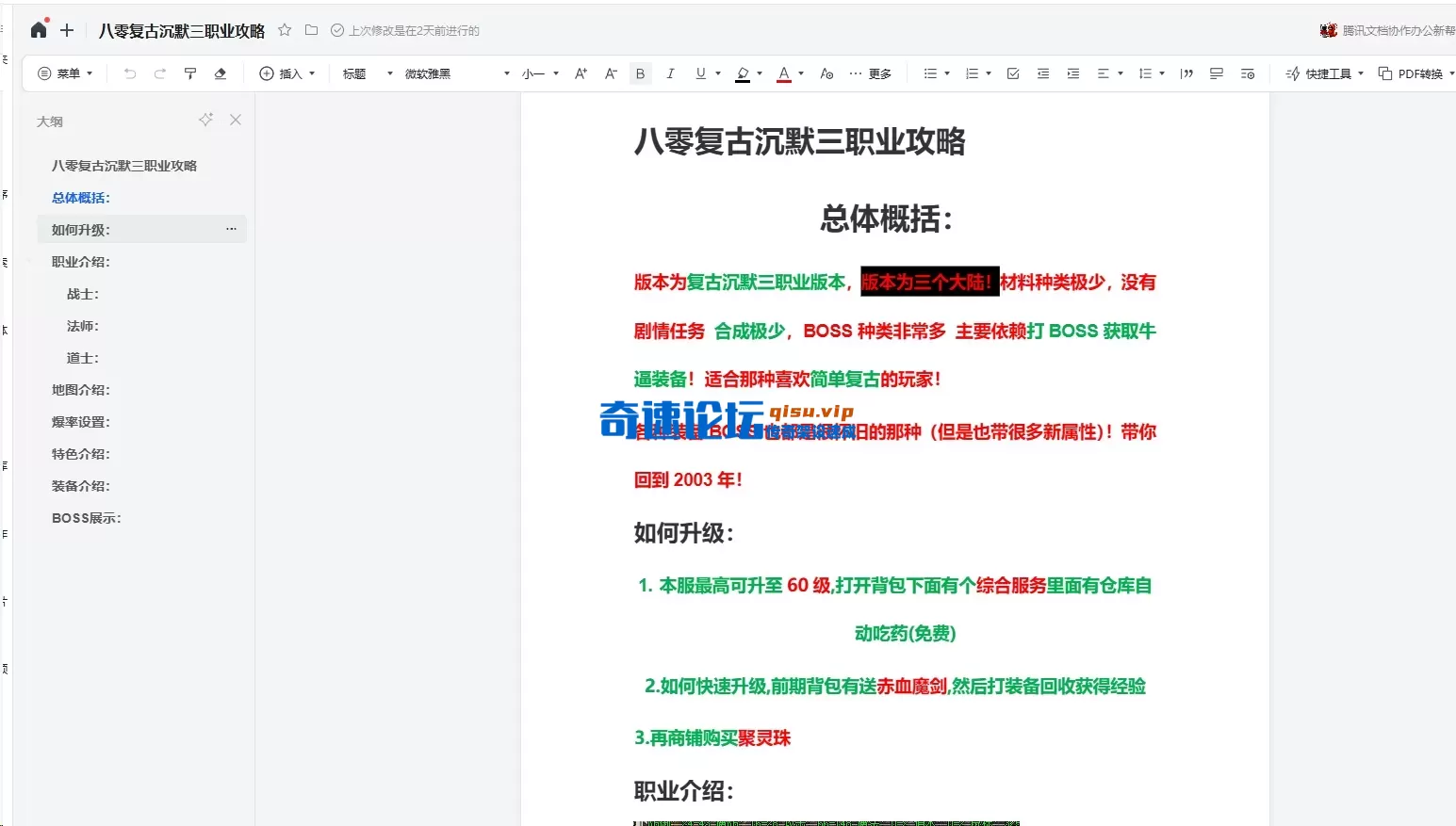Insert a divider line icon
Viewport: 1456px width, 826px height.
[1217, 73]
